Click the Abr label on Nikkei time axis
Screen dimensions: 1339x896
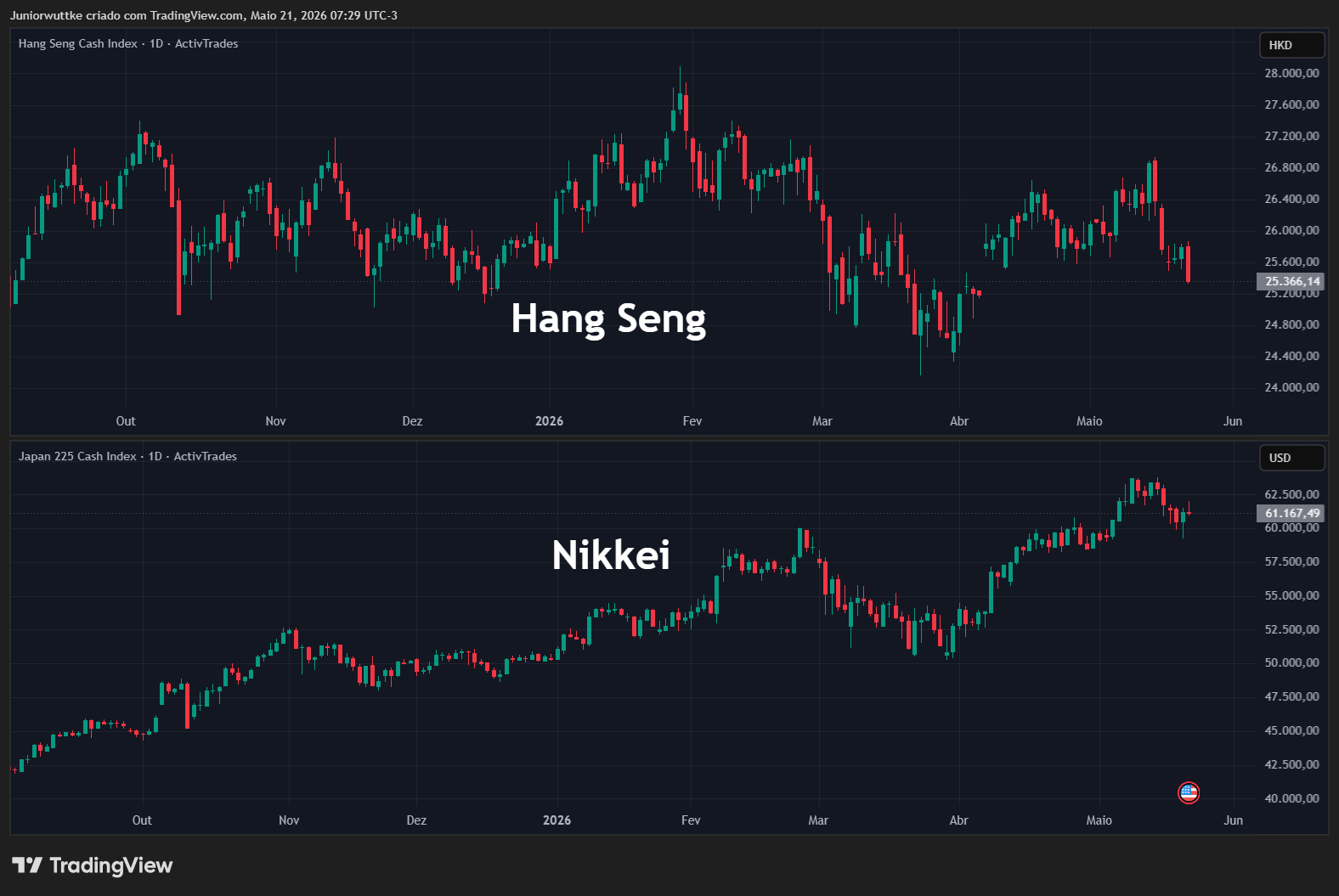click(x=958, y=820)
